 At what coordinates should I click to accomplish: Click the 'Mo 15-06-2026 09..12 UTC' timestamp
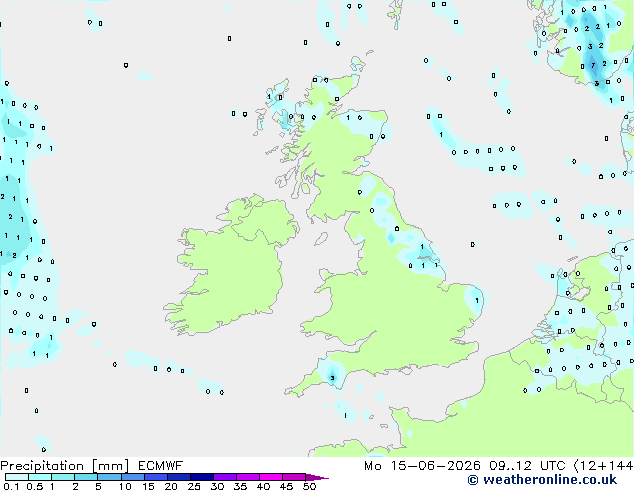[465, 466]
